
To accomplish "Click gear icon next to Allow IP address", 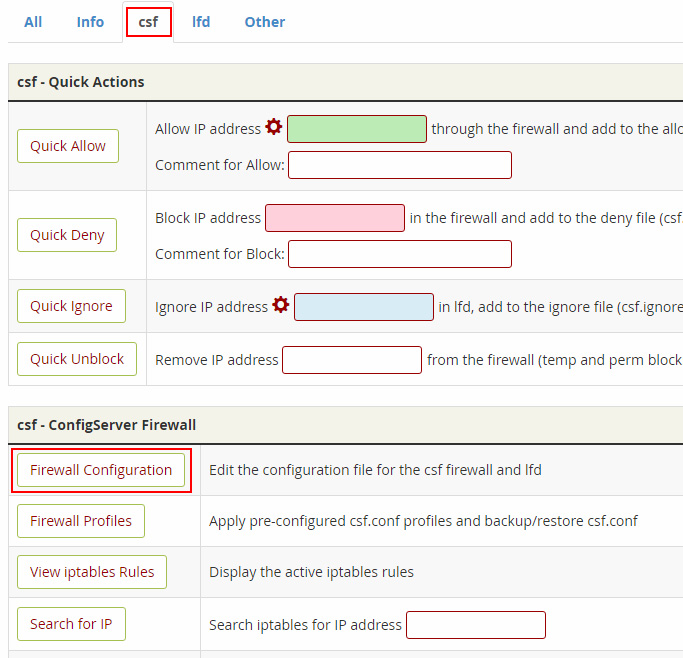I will coord(274,128).
